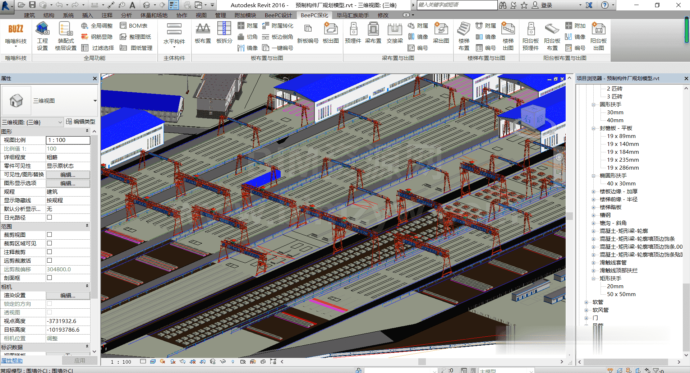Click the 板拆分 slab split icon
The image size is (690, 373).
pyautogui.click(x=224, y=33)
